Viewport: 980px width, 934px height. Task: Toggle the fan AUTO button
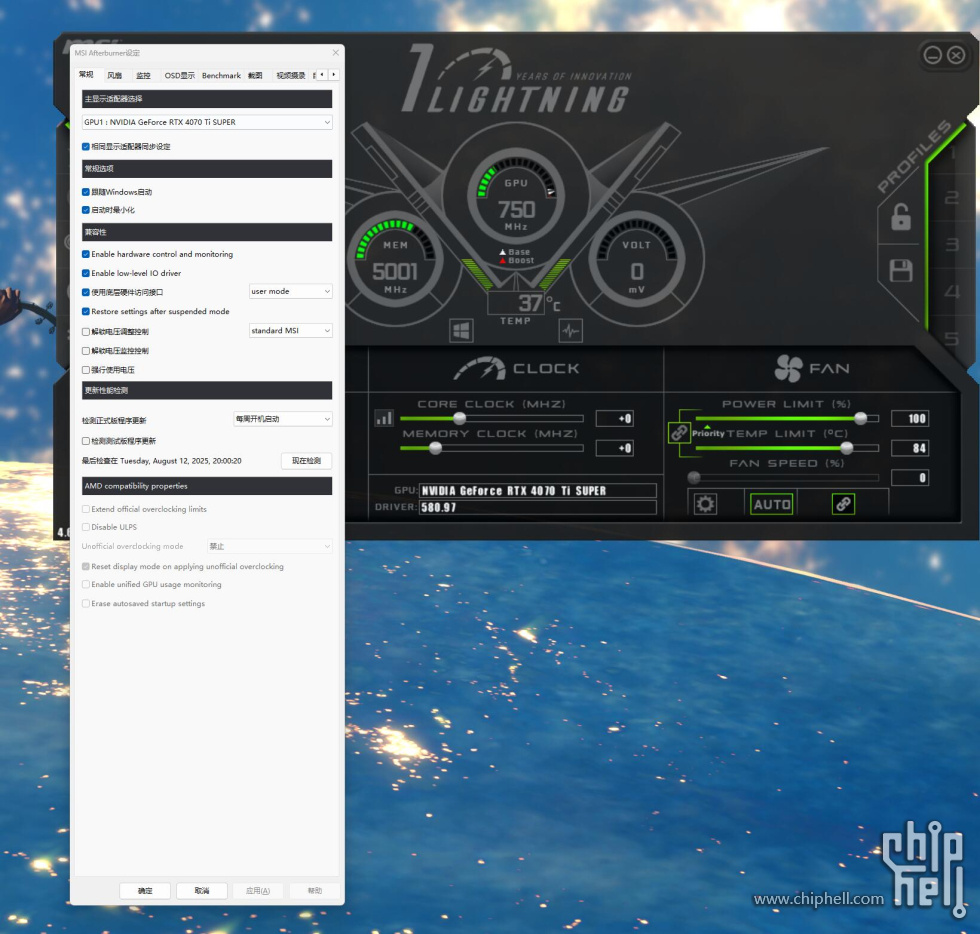pos(772,504)
